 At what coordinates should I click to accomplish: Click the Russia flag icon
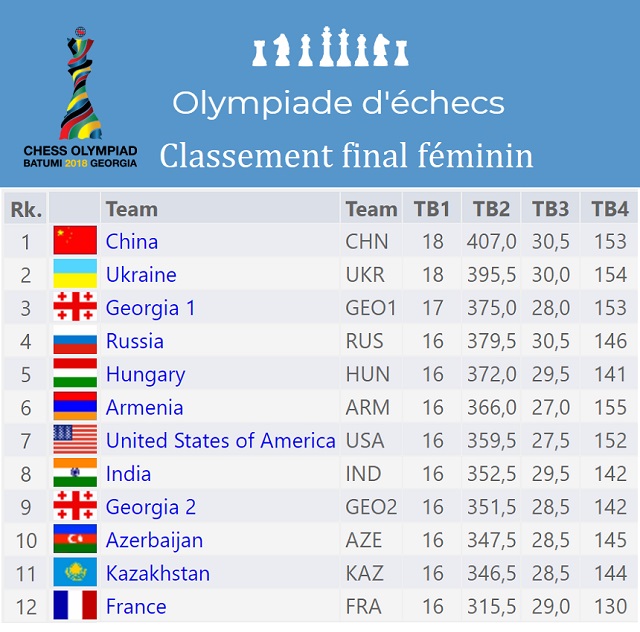75,341
